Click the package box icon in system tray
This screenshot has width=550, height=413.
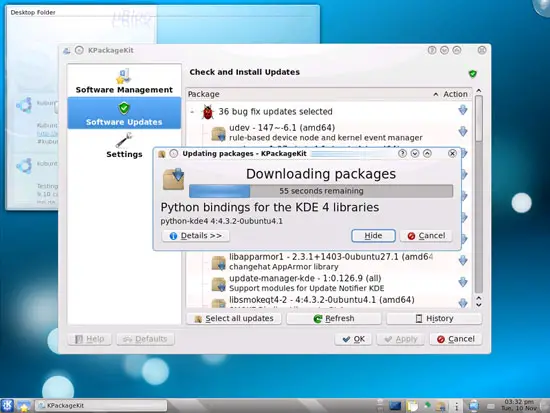pyautogui.click(x=441, y=406)
